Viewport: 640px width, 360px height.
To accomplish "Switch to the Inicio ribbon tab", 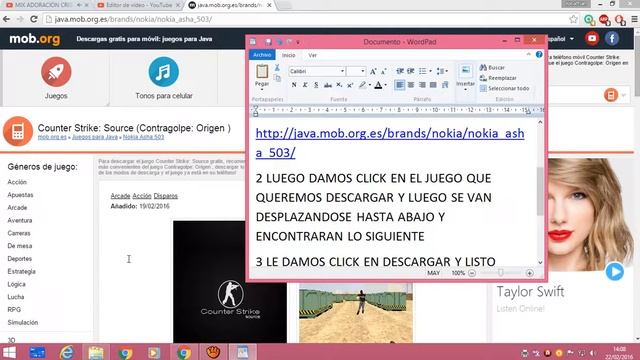I will coord(289,55).
